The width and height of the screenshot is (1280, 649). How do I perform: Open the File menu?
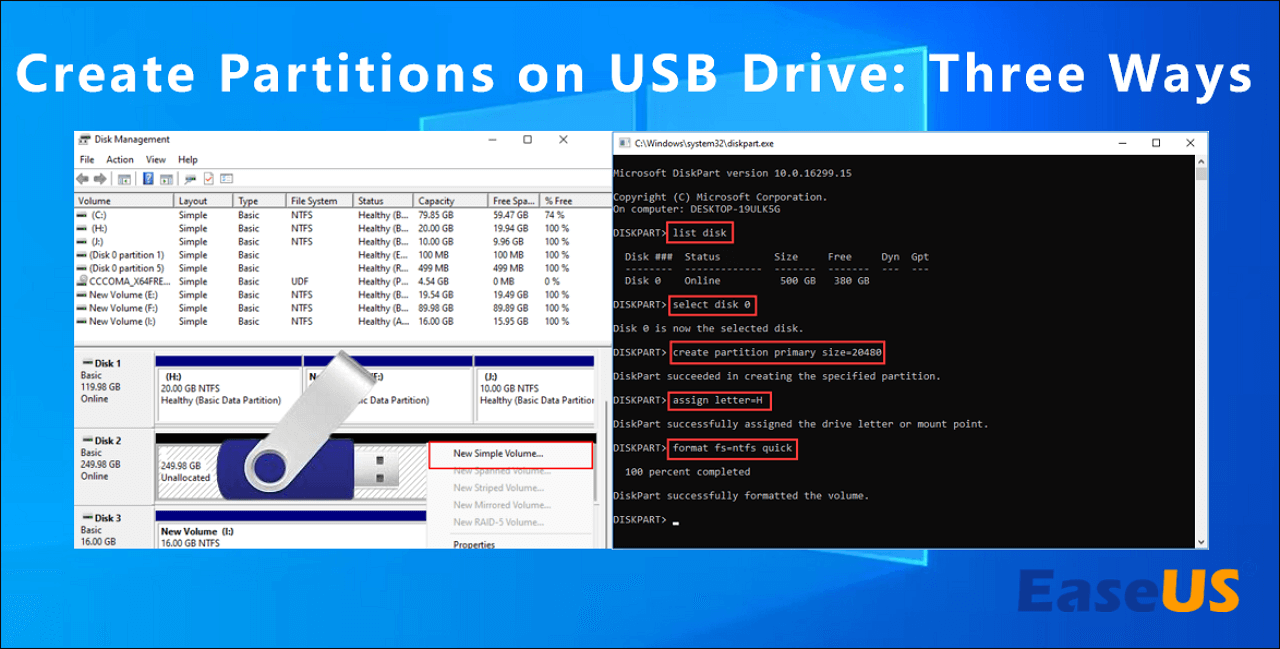coord(87,159)
